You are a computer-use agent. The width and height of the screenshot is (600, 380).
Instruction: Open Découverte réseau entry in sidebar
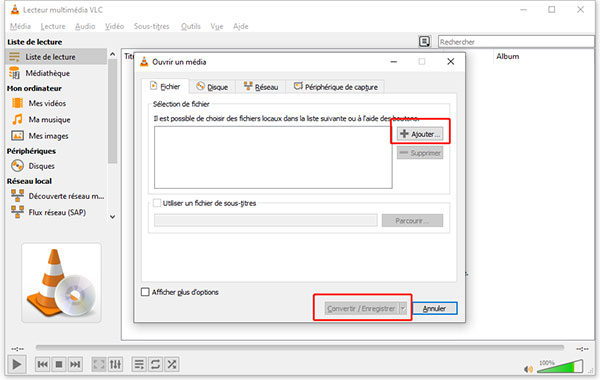(56, 196)
